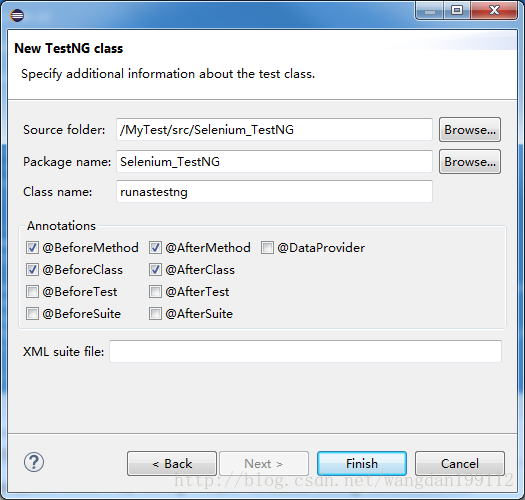Click the Finish button

[362, 463]
